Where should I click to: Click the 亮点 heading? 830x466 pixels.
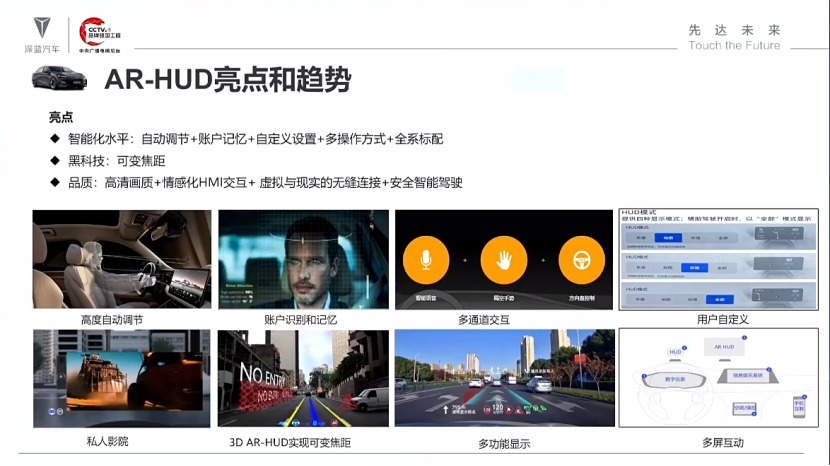61,117
